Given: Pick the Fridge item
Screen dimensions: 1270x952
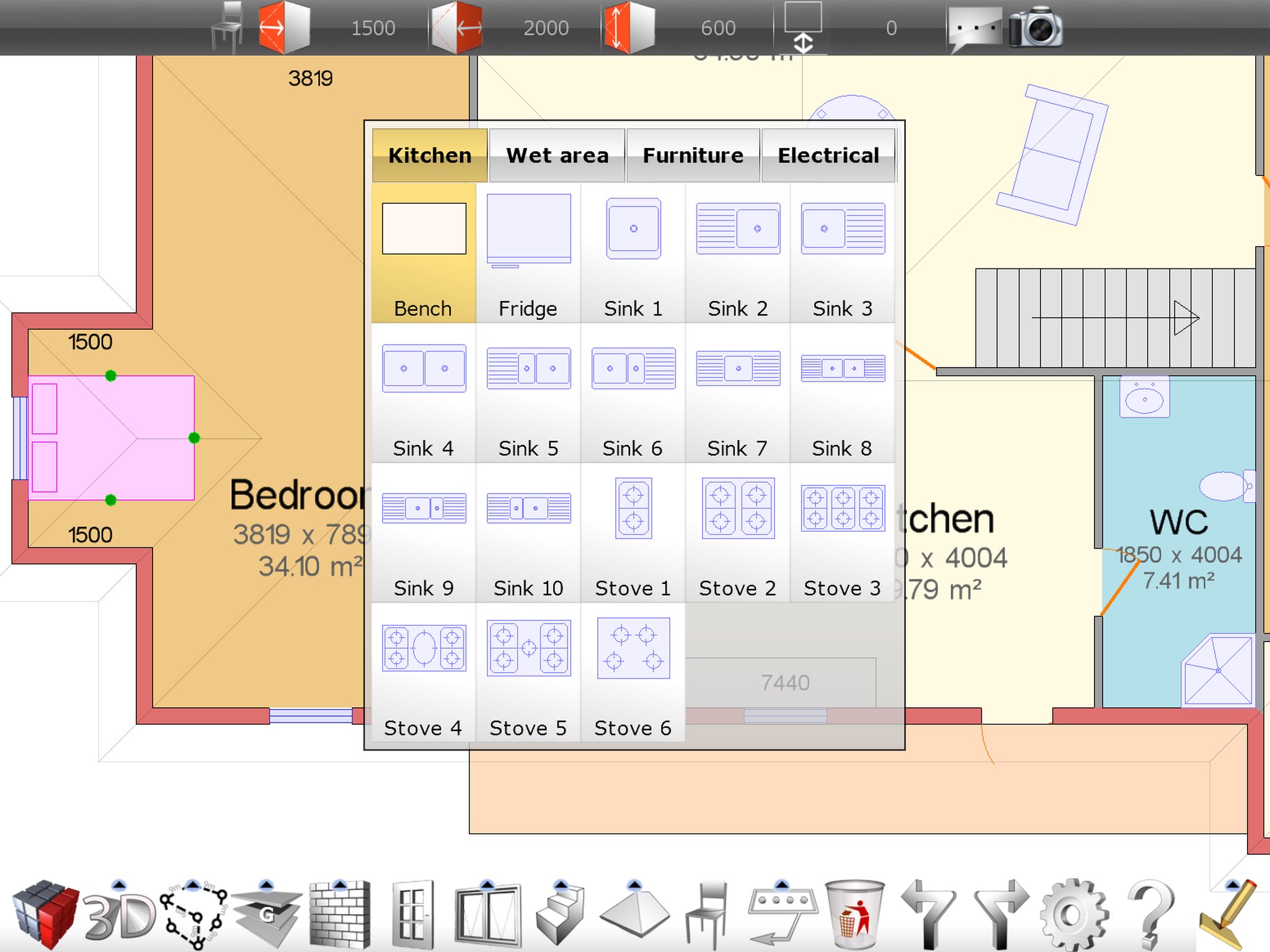Looking at the screenshot, I should [x=528, y=253].
